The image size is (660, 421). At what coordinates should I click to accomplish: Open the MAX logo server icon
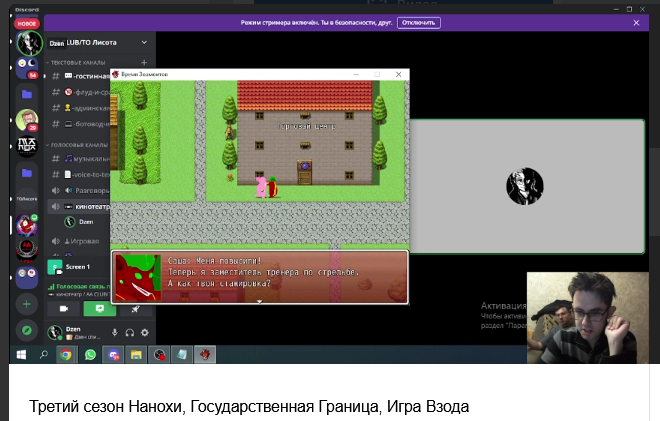tap(27, 146)
